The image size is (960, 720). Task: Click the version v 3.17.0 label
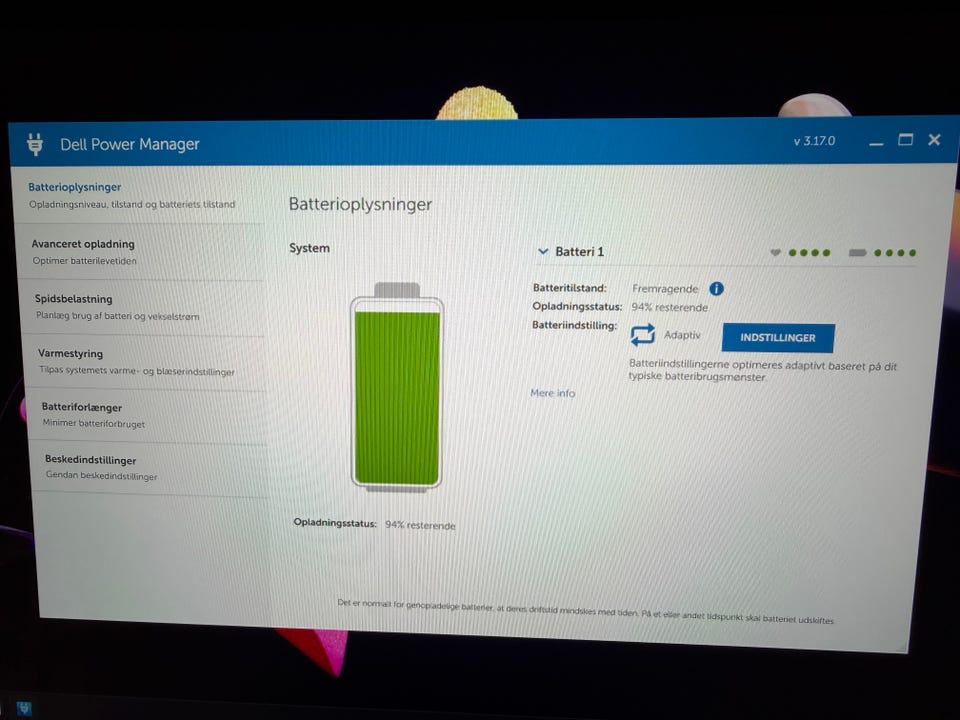coord(814,141)
